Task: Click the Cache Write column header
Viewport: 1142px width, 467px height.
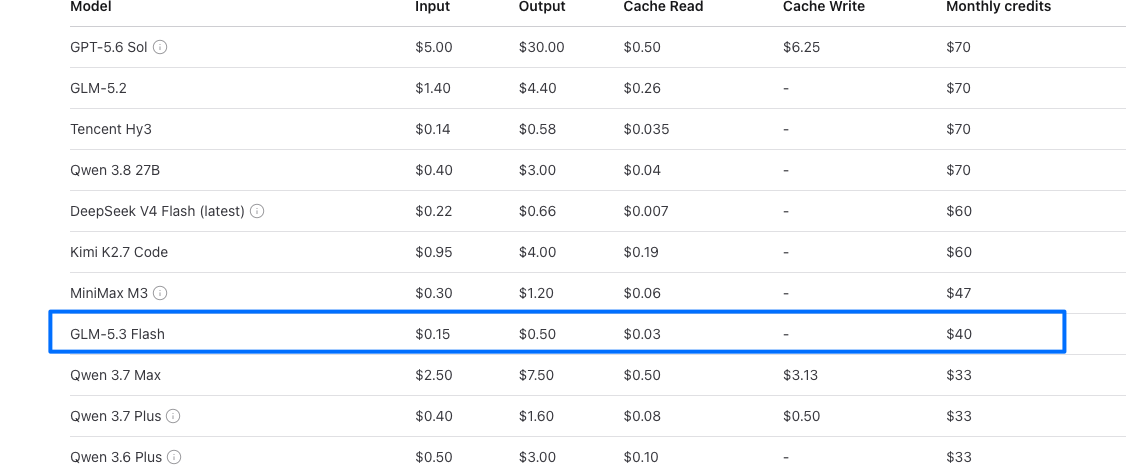Action: point(824,7)
